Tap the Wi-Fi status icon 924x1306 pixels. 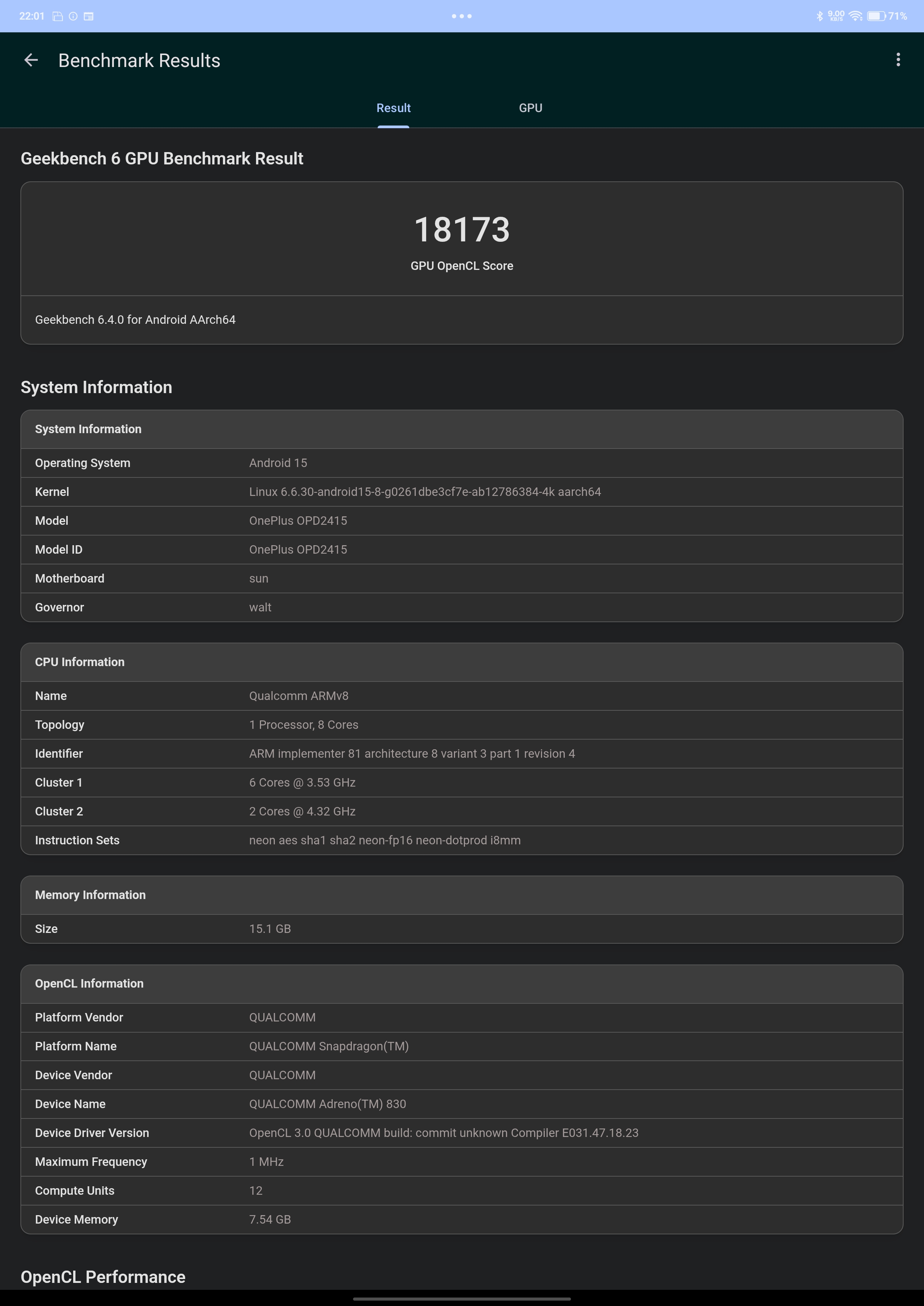(x=855, y=16)
